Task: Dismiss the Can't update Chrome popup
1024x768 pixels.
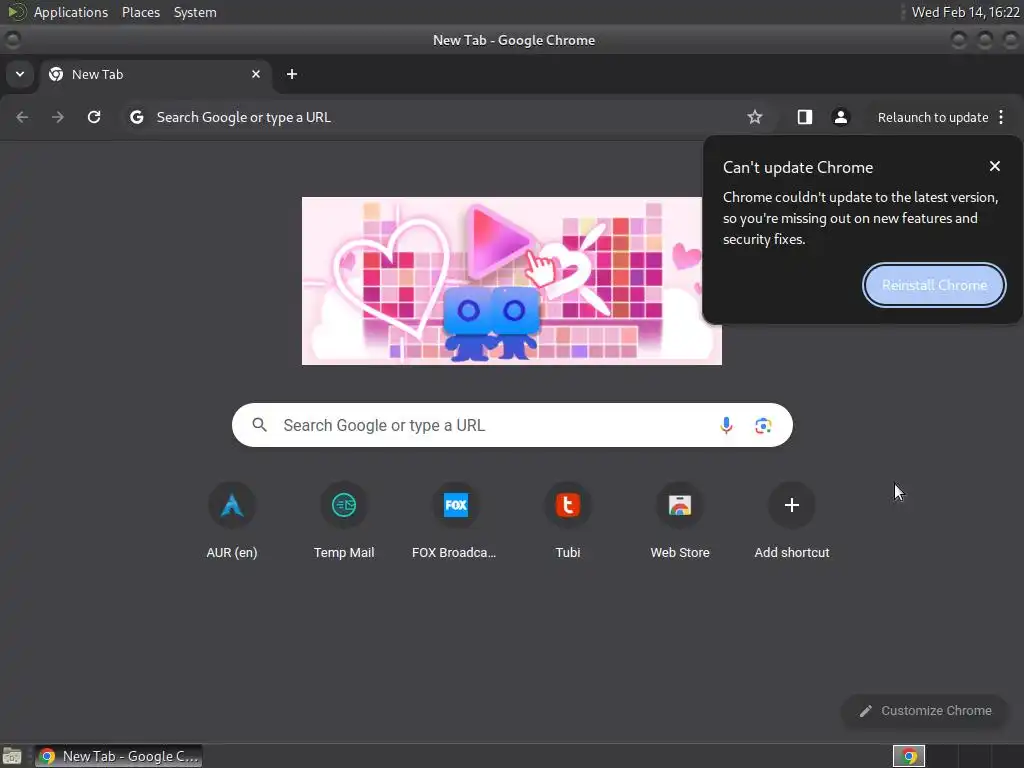Action: pyautogui.click(x=995, y=167)
